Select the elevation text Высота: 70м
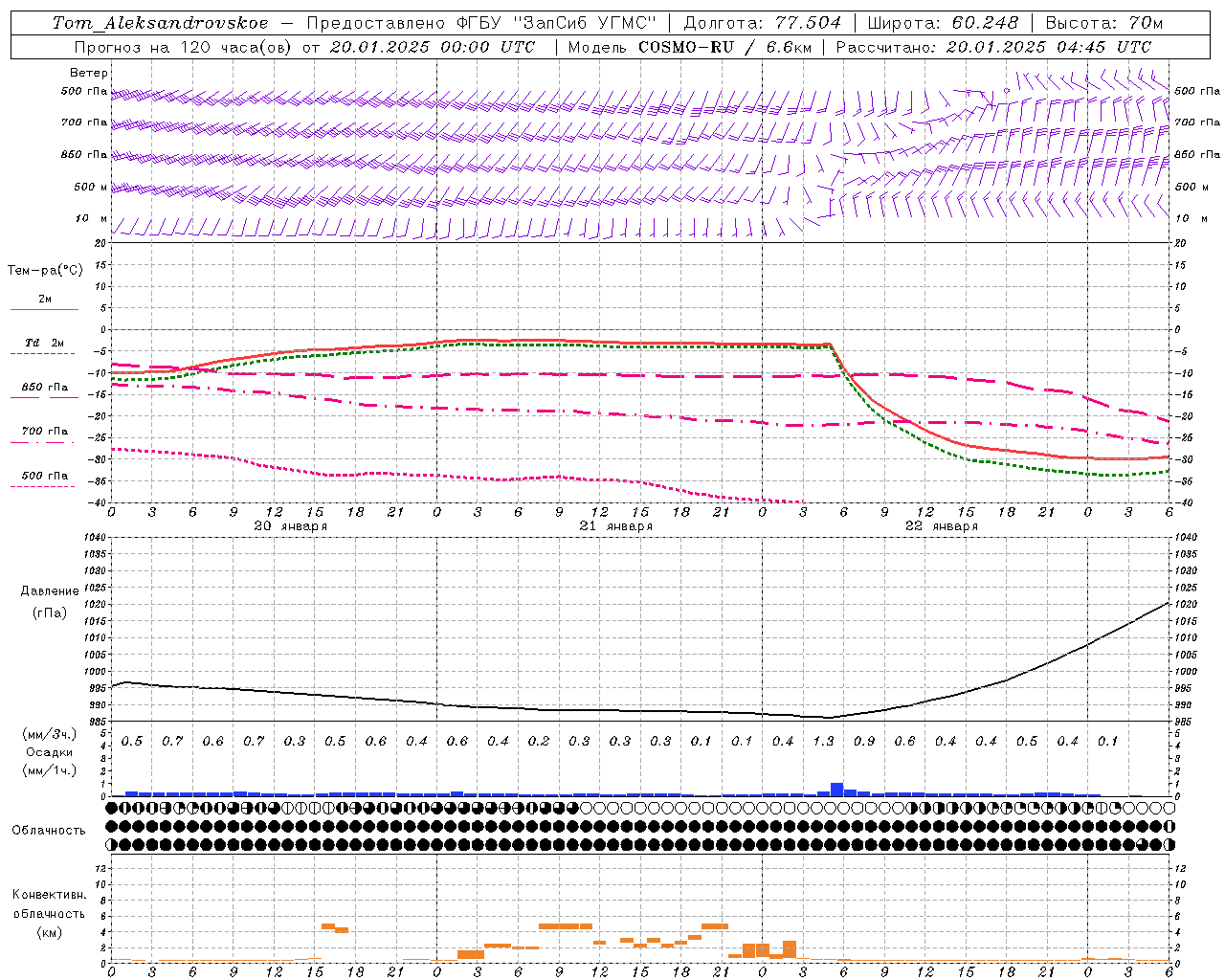Screen dimensions: 1225x980 [x=1104, y=23]
